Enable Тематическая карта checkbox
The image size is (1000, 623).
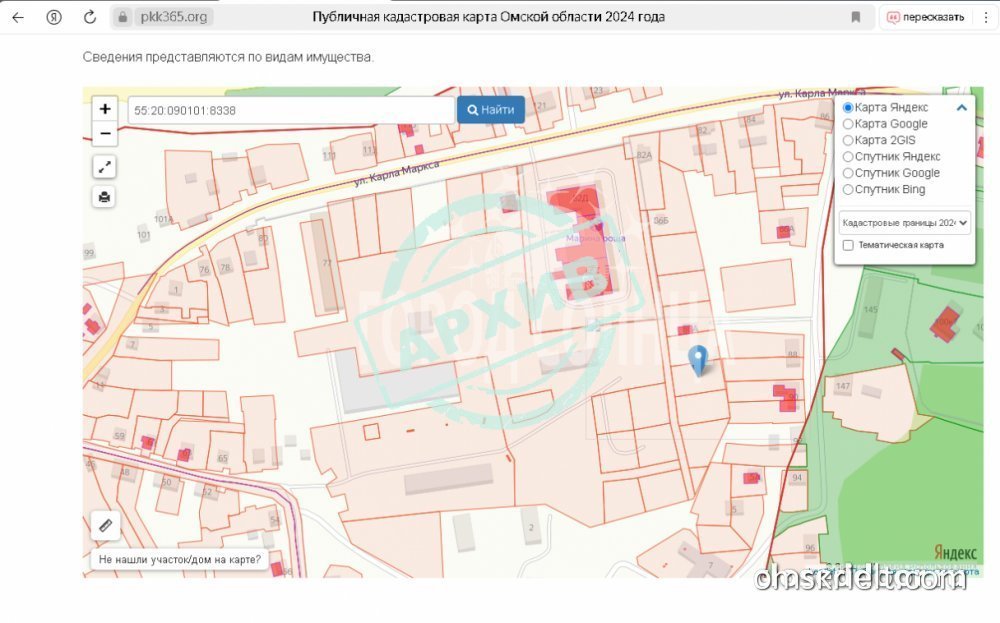point(848,245)
